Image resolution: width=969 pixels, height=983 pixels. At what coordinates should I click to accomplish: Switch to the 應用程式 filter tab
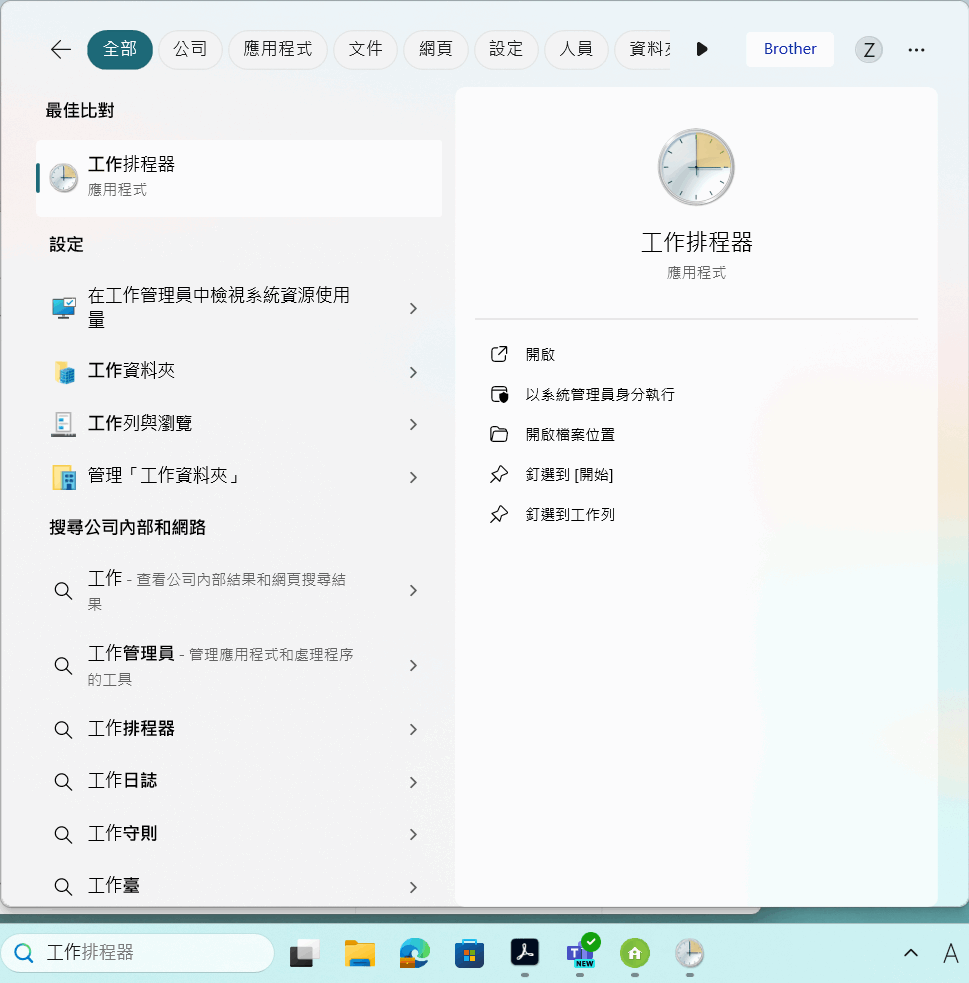point(277,49)
